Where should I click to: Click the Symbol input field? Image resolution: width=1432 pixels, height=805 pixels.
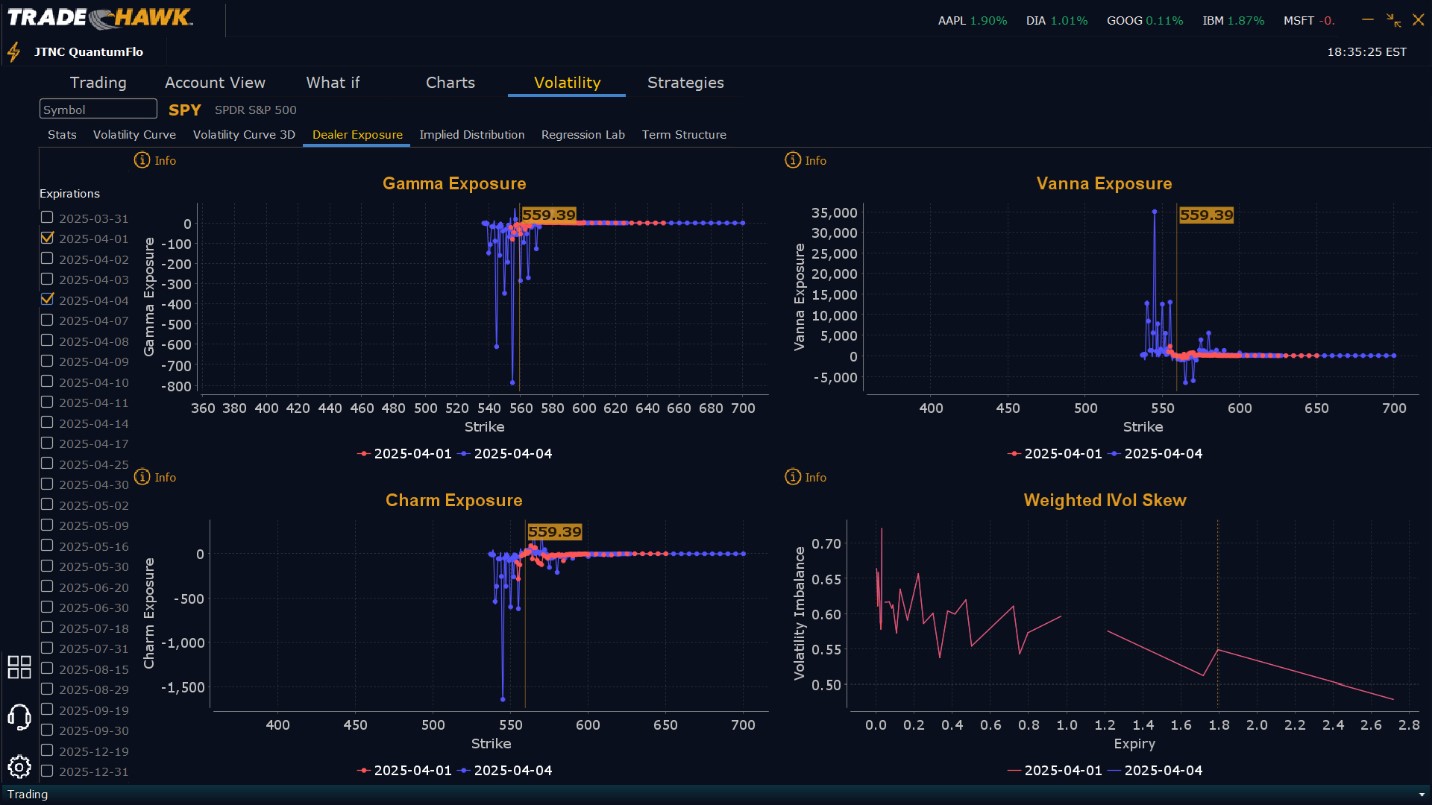tap(98, 109)
